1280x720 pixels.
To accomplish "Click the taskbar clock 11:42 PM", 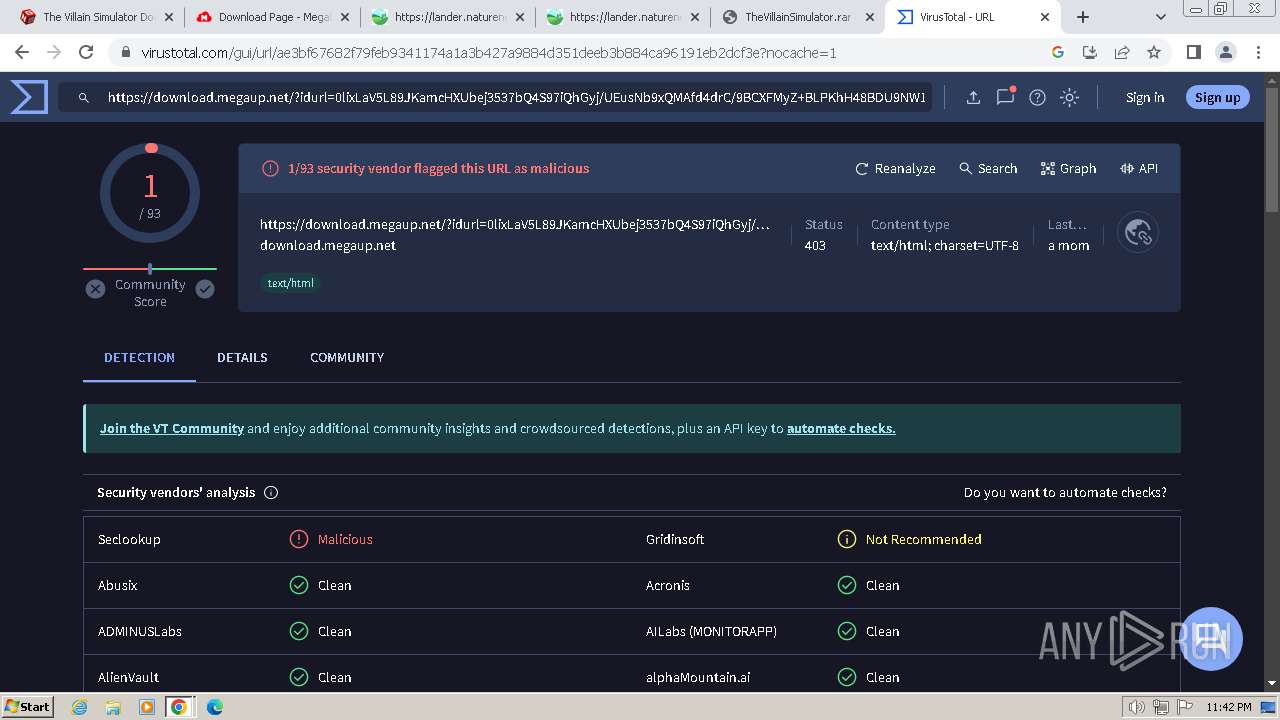I will 1228,707.
